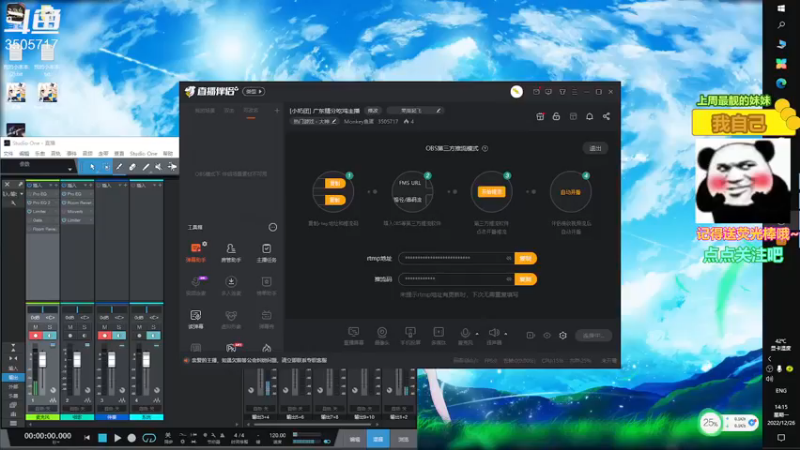Open the gift box icon with red dot
Image resolution: width=800 pixels, height=450 pixels.
pos(540,116)
